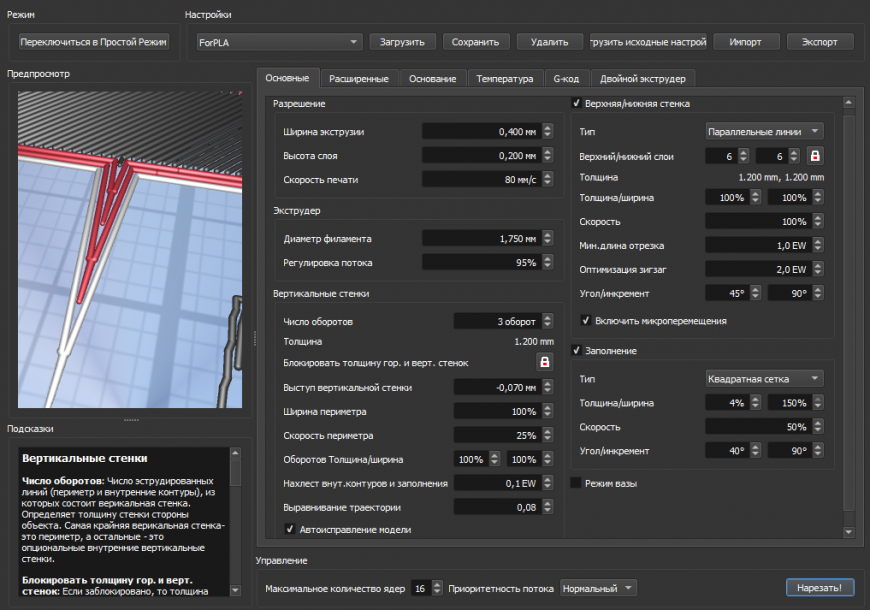Click the top/bottom angle 45° field
Viewport: 870px width, 610px height.
(727, 293)
